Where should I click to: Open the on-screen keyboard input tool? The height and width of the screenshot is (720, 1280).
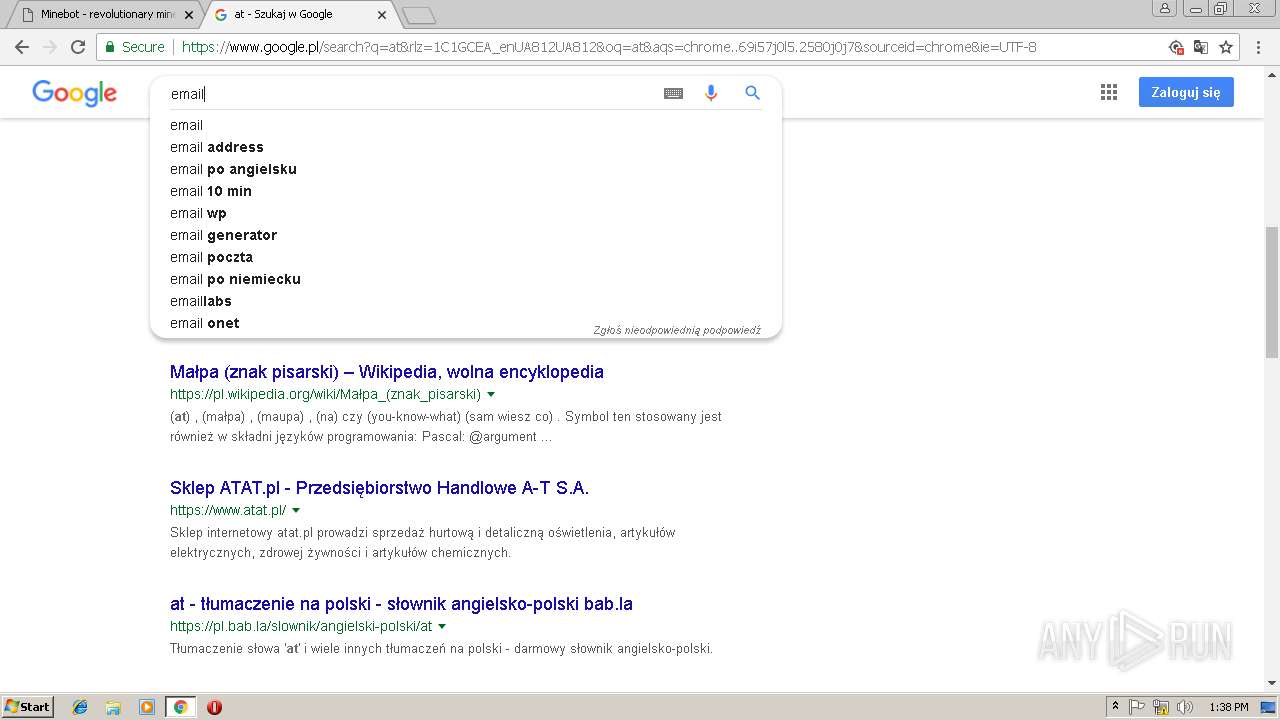pyautogui.click(x=673, y=93)
